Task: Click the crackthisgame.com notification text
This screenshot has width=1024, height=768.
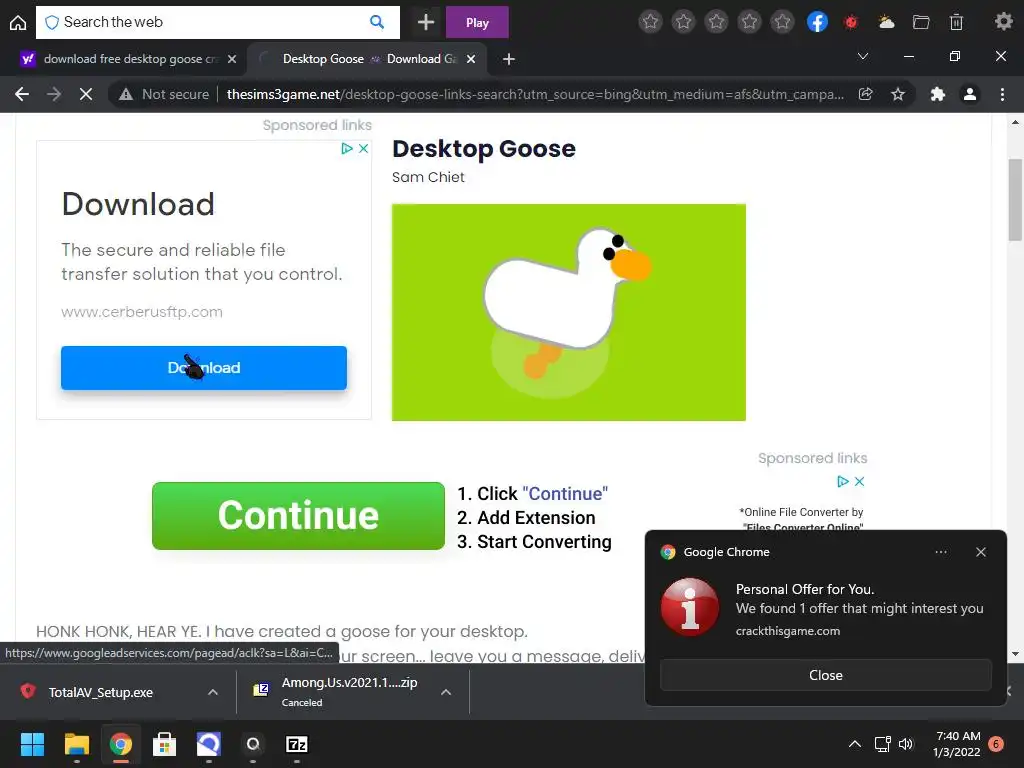Action: pos(788,631)
